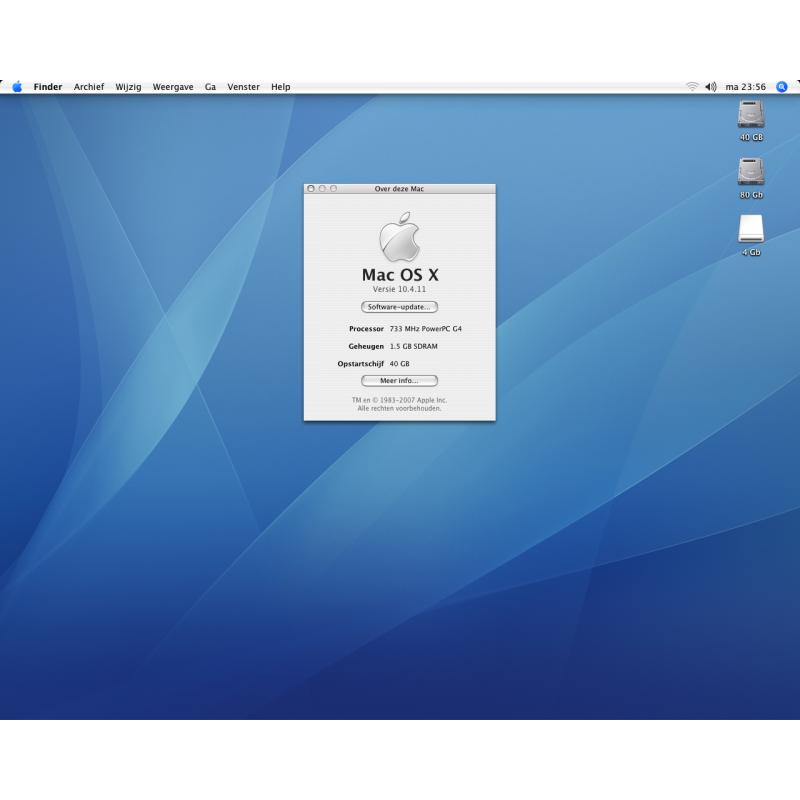The image size is (800, 800).
Task: Open the AirPort wireless status icon
Action: [692, 87]
